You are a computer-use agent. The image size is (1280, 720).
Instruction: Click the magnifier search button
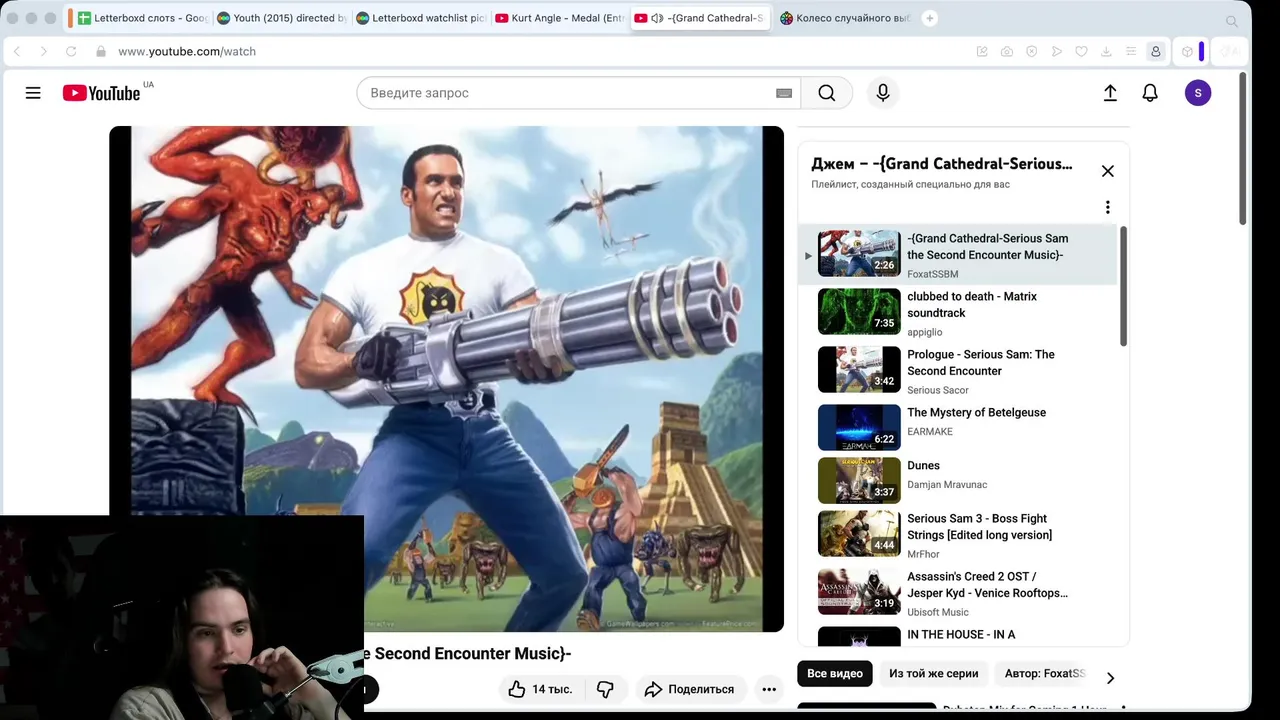click(826, 93)
